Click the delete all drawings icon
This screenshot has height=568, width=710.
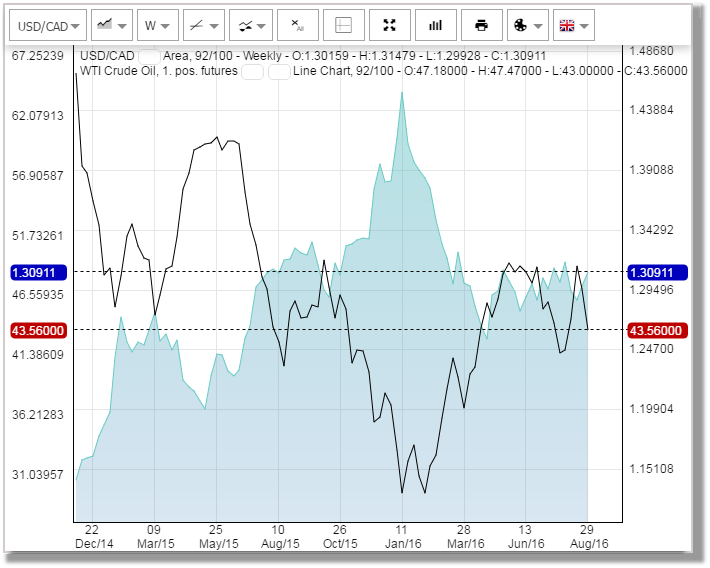[297, 25]
